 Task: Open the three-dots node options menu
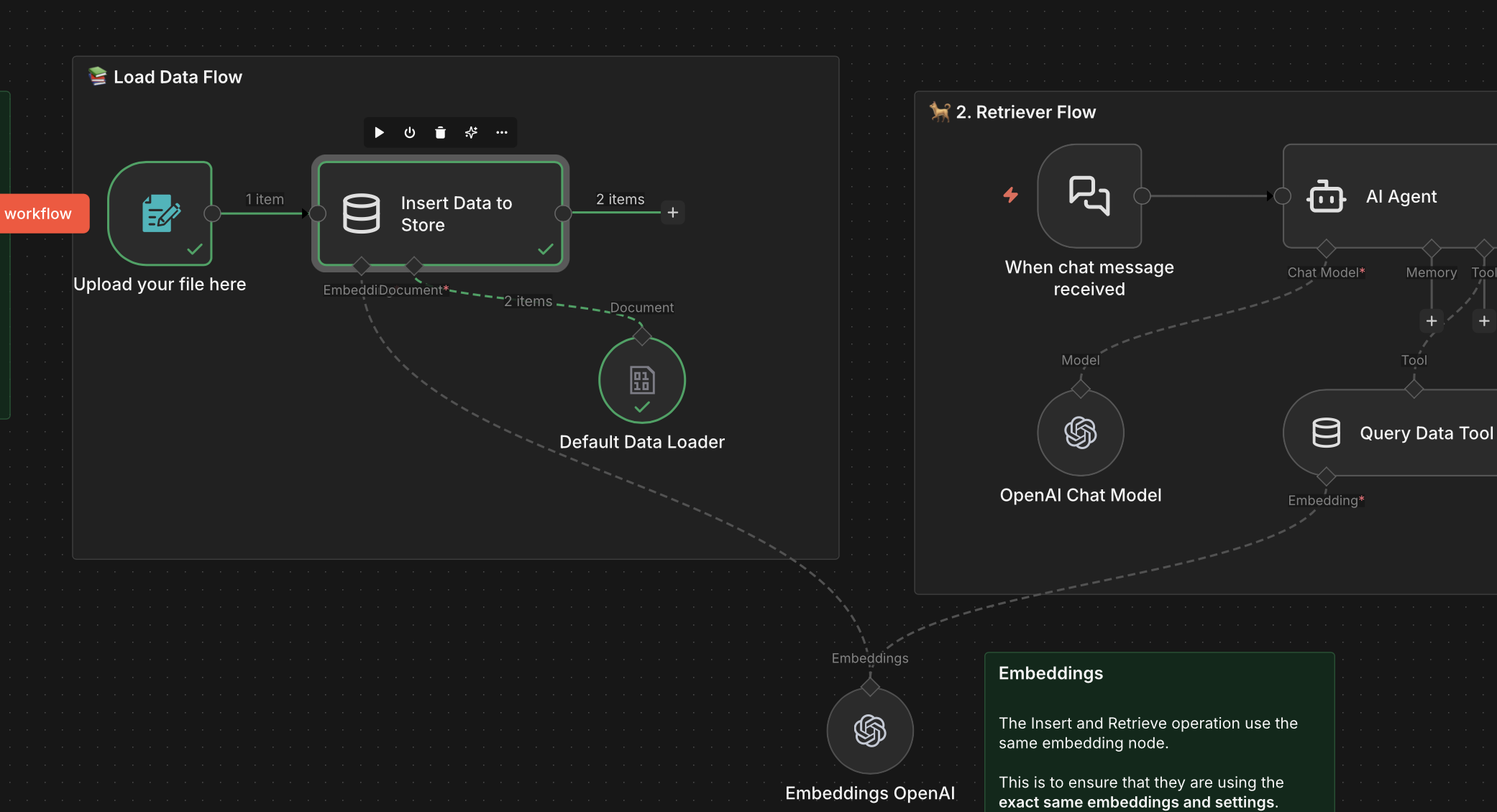tap(502, 132)
